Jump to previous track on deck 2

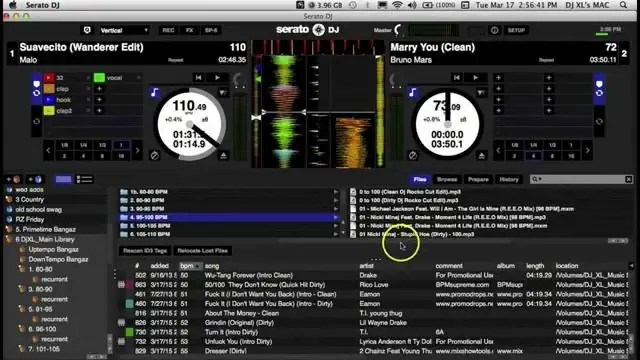tap(457, 78)
